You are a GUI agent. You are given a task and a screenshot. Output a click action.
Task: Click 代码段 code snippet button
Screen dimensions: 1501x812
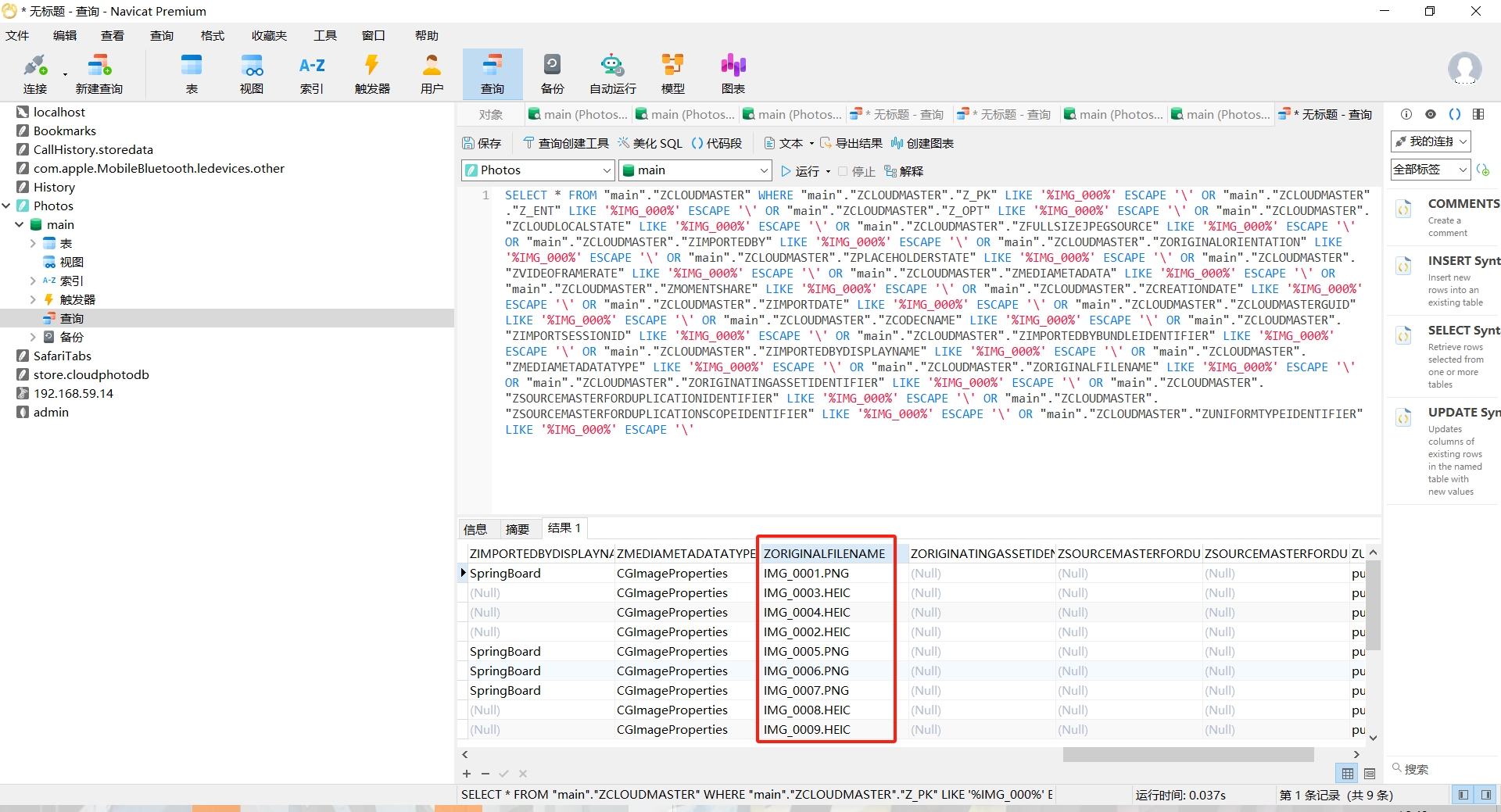[x=717, y=143]
